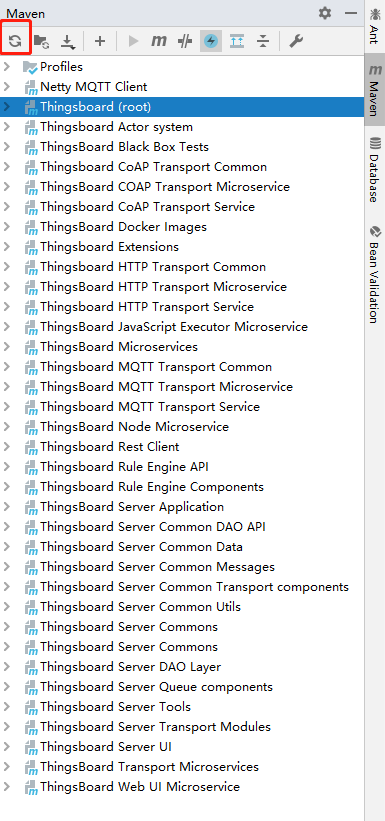Open Maven panel gear options menu
385x821 pixels.
(x=325, y=13)
